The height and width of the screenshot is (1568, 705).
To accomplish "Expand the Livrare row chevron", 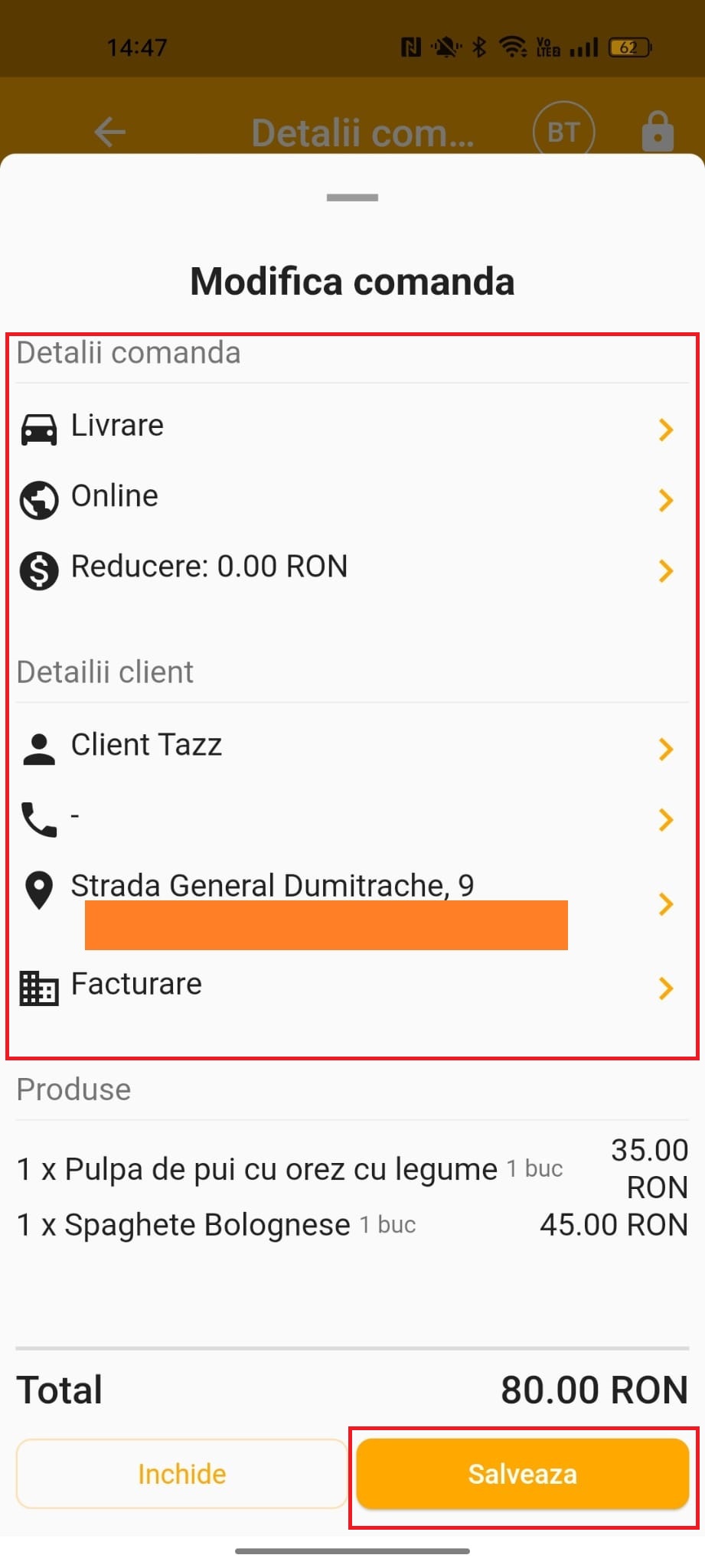I will coord(665,430).
